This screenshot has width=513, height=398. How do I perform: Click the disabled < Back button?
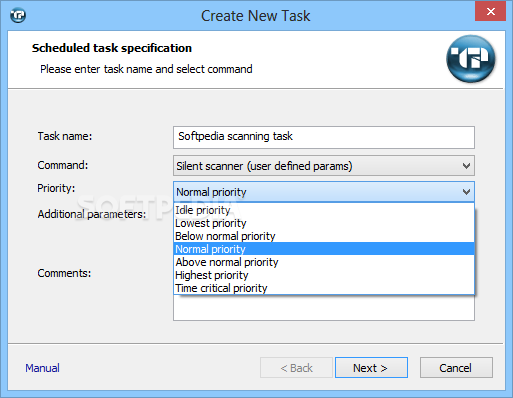(x=296, y=368)
